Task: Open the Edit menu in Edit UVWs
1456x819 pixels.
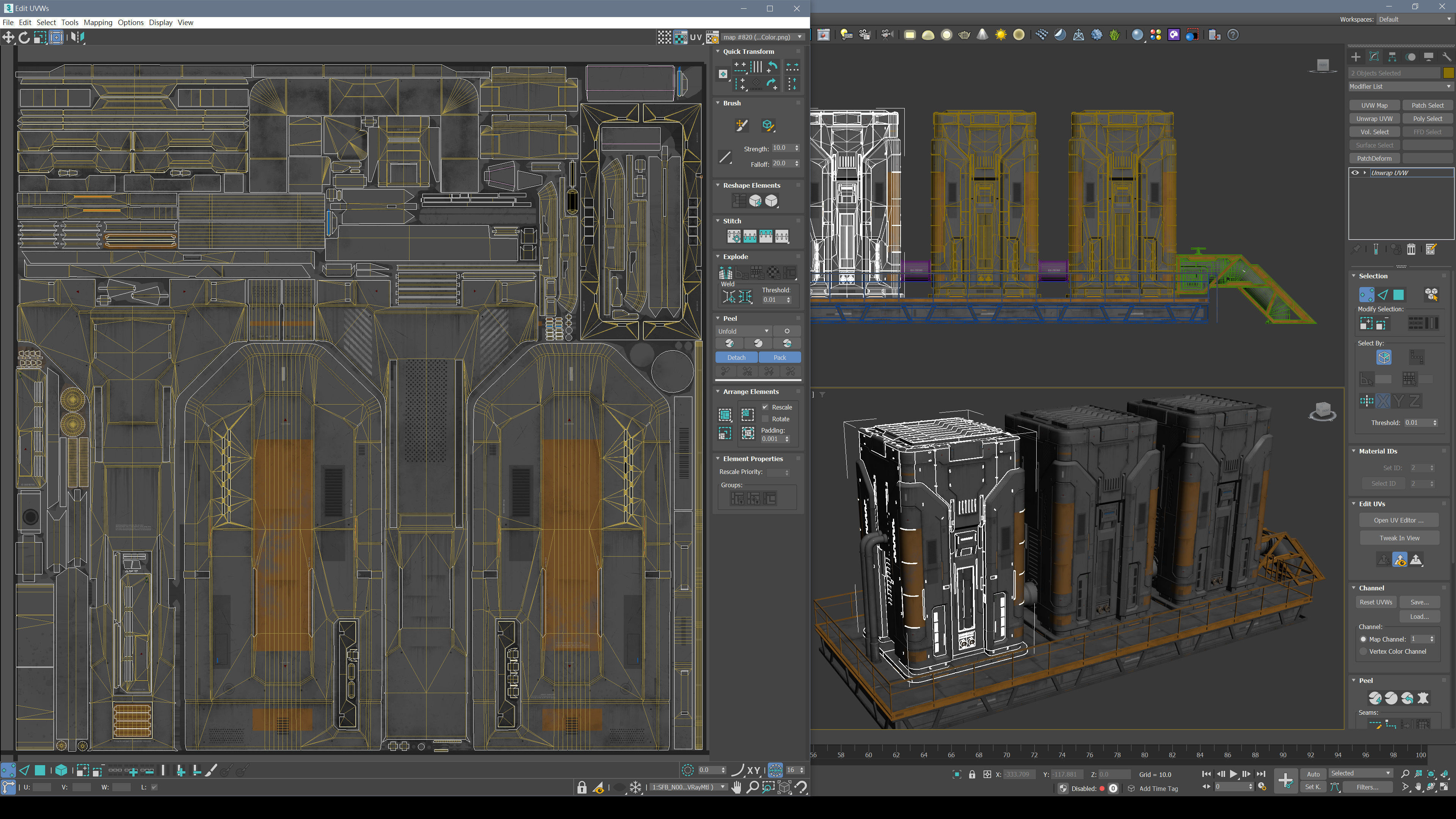Action: [25, 23]
